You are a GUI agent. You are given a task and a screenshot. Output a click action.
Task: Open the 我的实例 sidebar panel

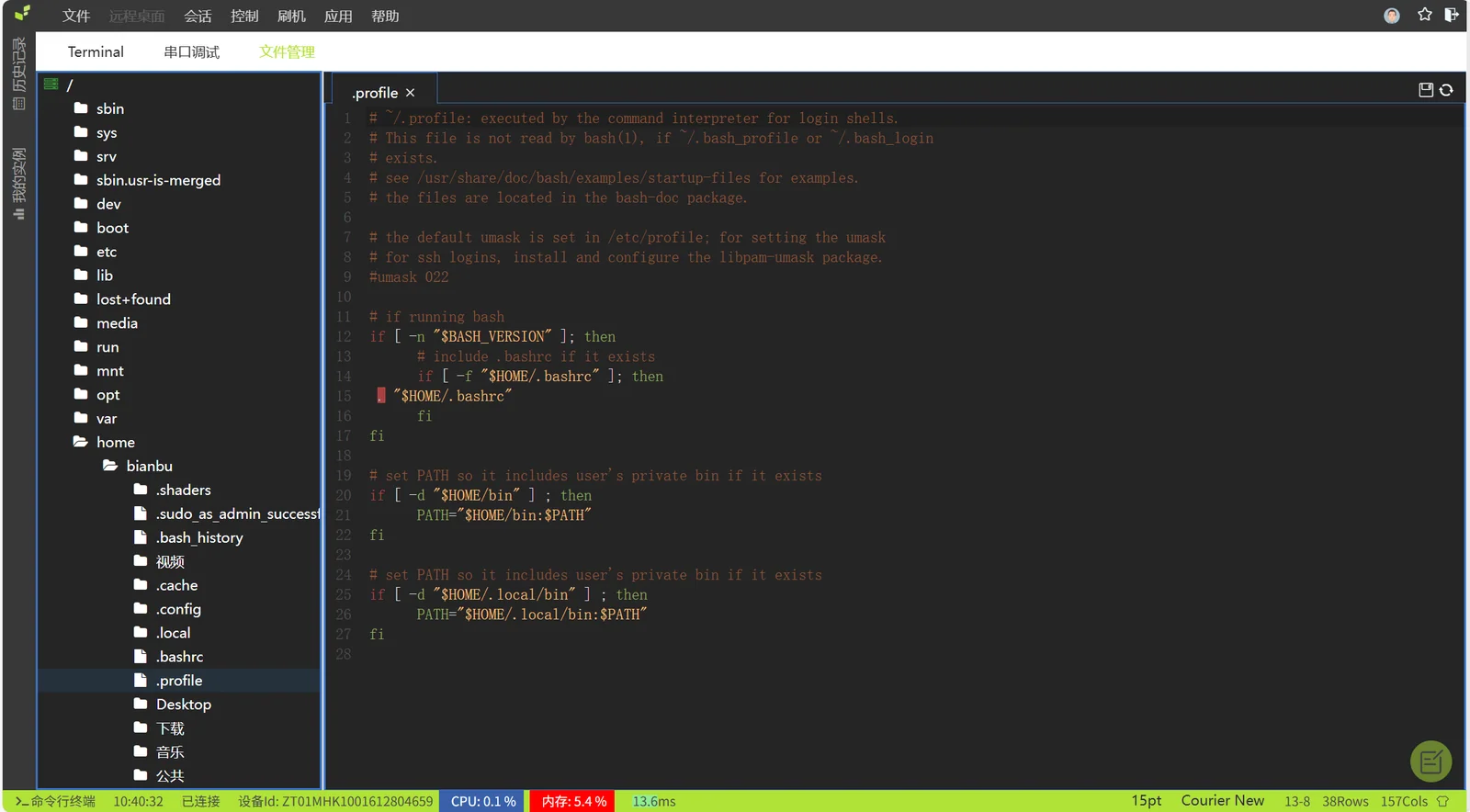click(x=18, y=184)
